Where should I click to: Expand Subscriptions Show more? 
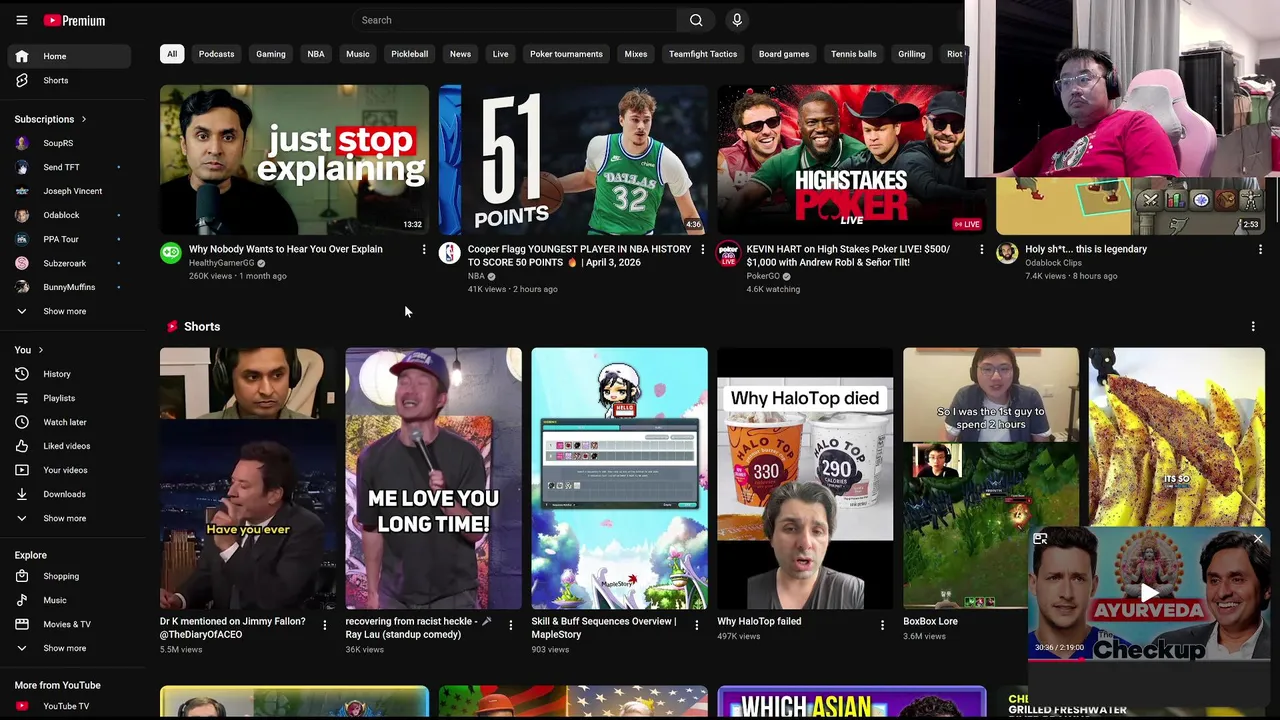70,311
